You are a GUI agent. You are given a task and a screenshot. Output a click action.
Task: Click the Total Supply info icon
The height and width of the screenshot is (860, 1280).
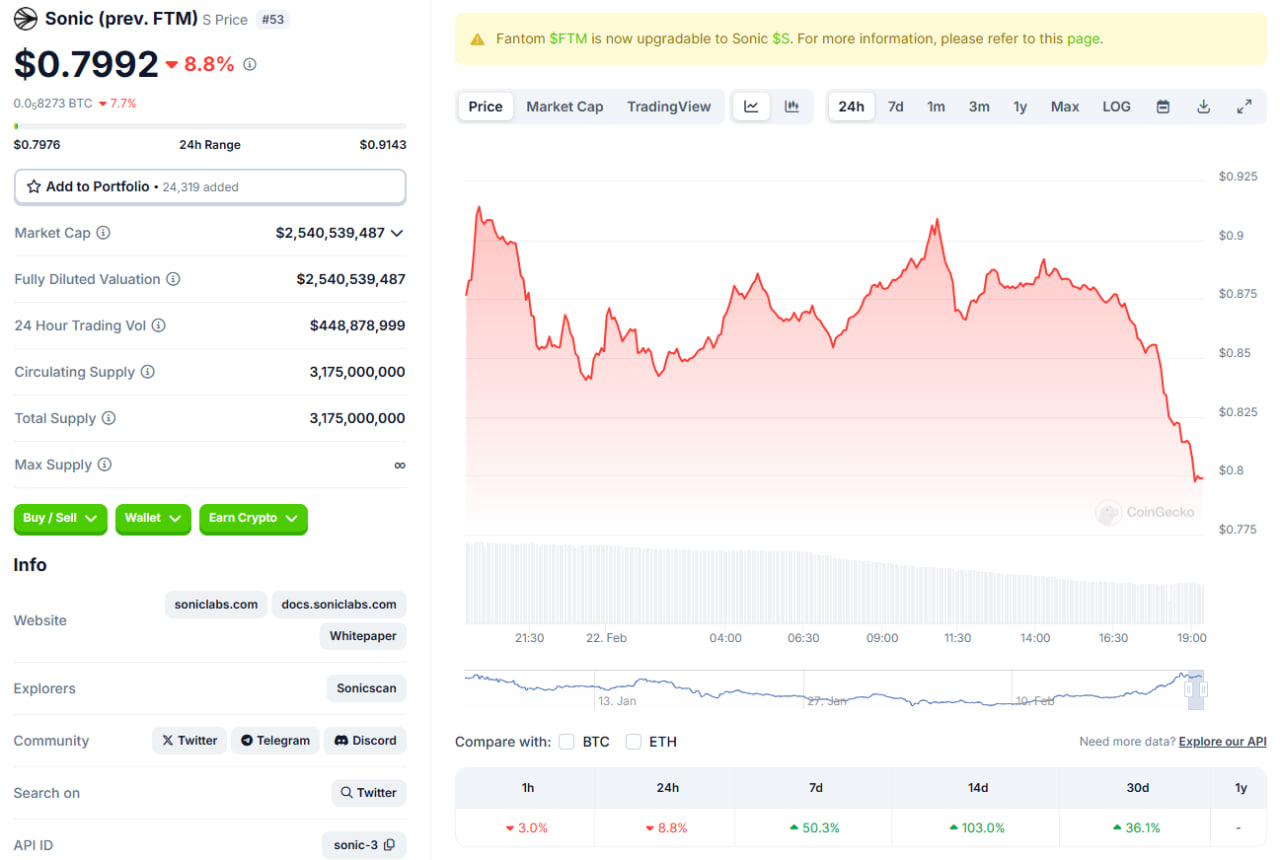click(x=109, y=418)
